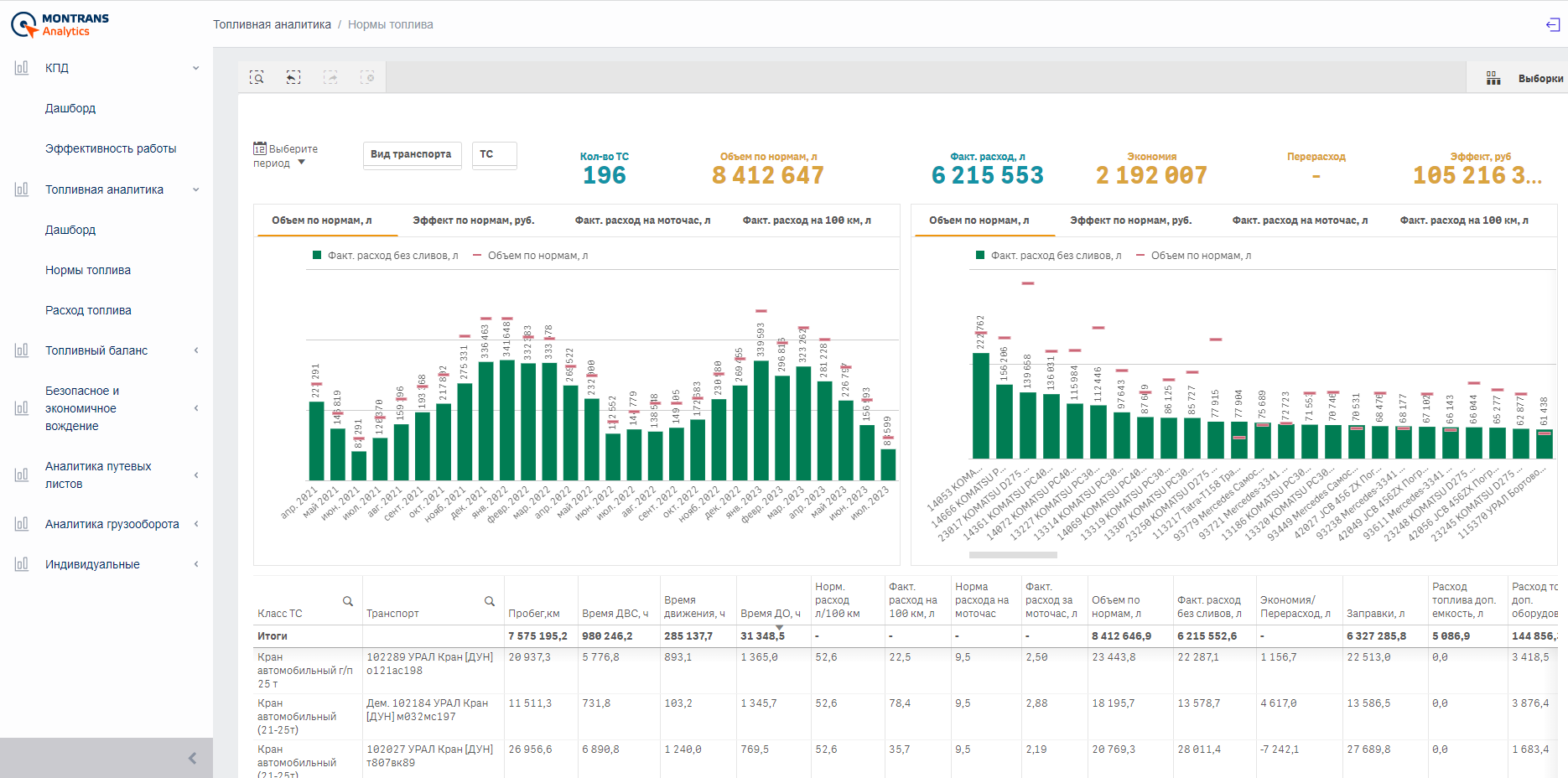Screen dimensions: 1568x778
Task: Select right chart tab Объем по нормам, л
Action: tap(979, 220)
